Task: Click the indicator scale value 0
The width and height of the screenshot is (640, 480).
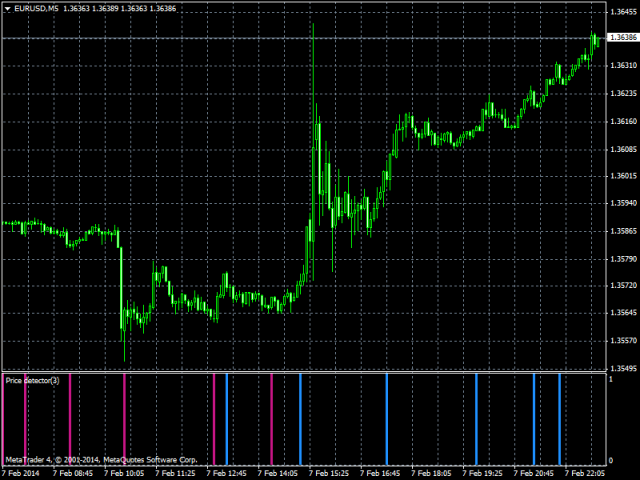Action: (x=611, y=460)
